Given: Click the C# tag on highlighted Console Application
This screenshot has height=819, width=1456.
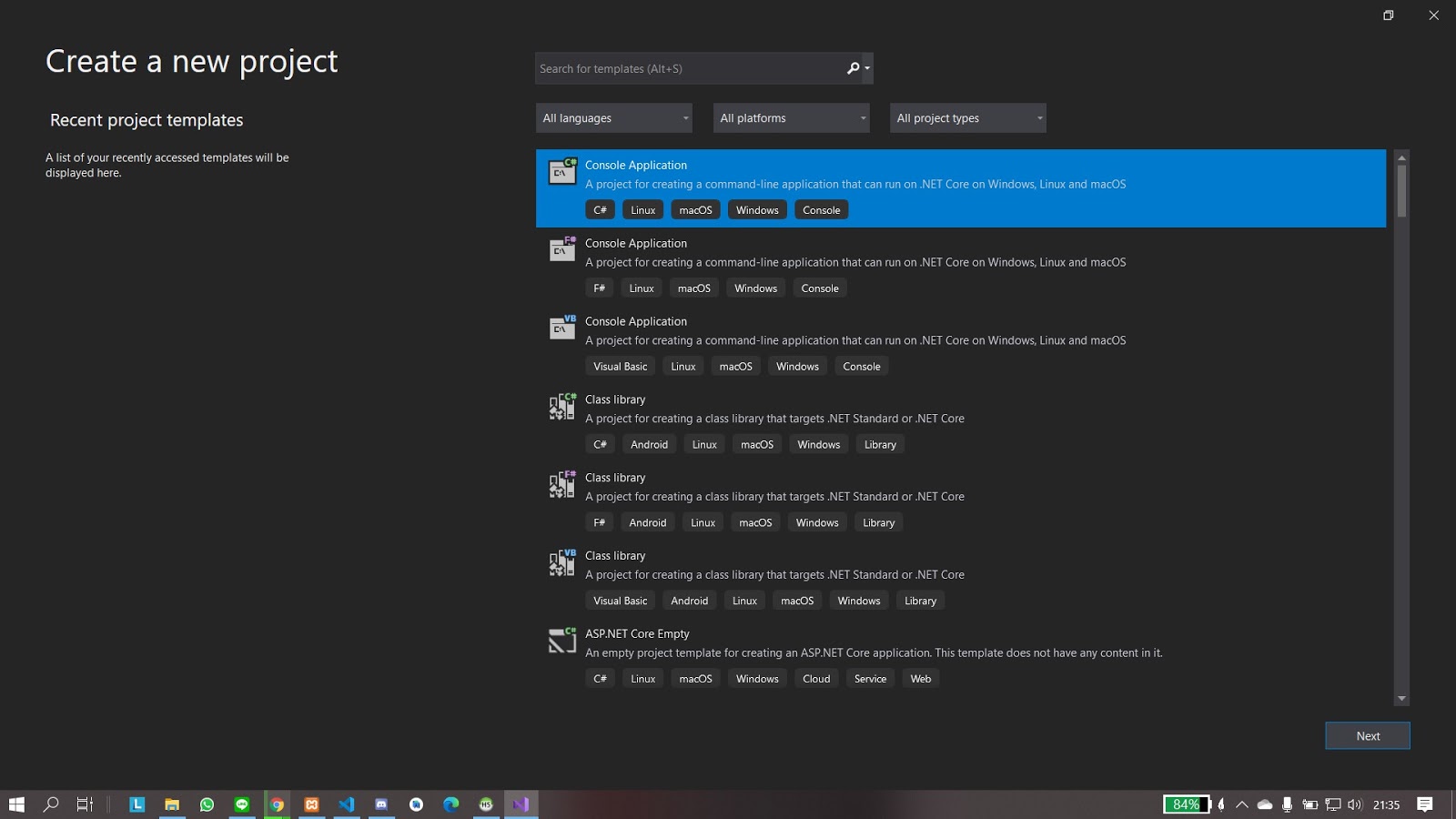Looking at the screenshot, I should point(600,210).
